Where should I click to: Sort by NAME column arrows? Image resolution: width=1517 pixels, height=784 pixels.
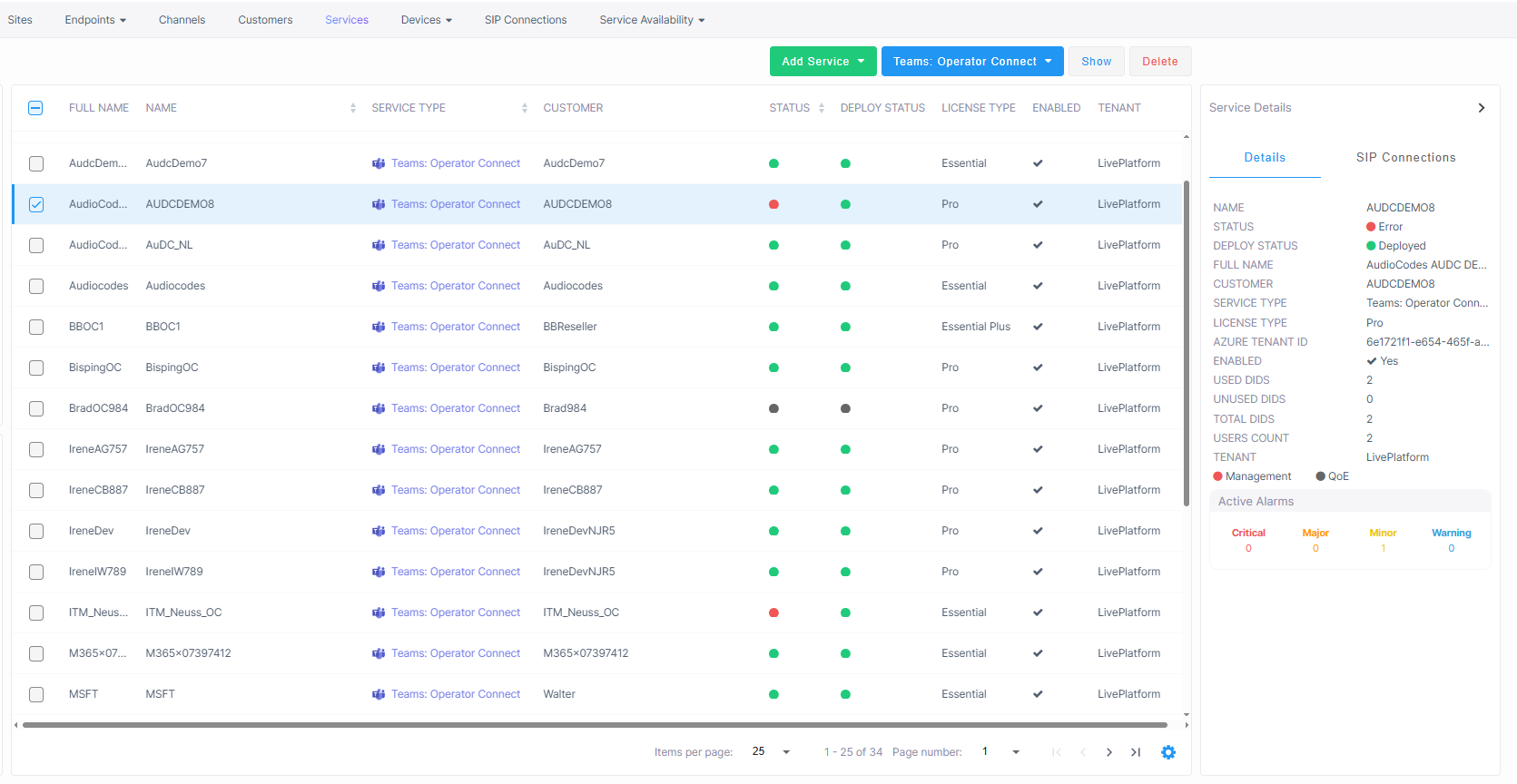(353, 108)
